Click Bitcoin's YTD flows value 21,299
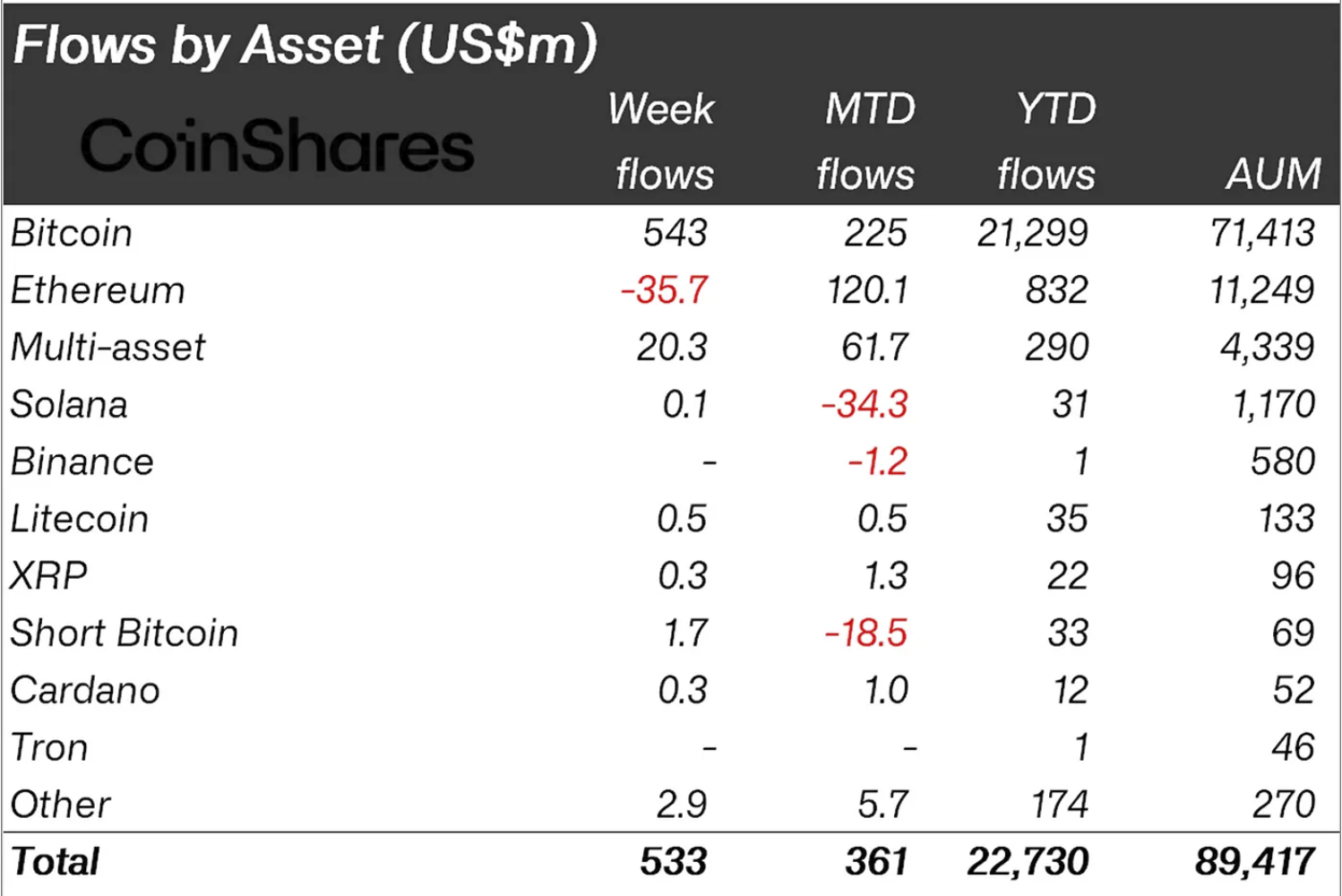The height and width of the screenshot is (896, 1342). (1032, 234)
